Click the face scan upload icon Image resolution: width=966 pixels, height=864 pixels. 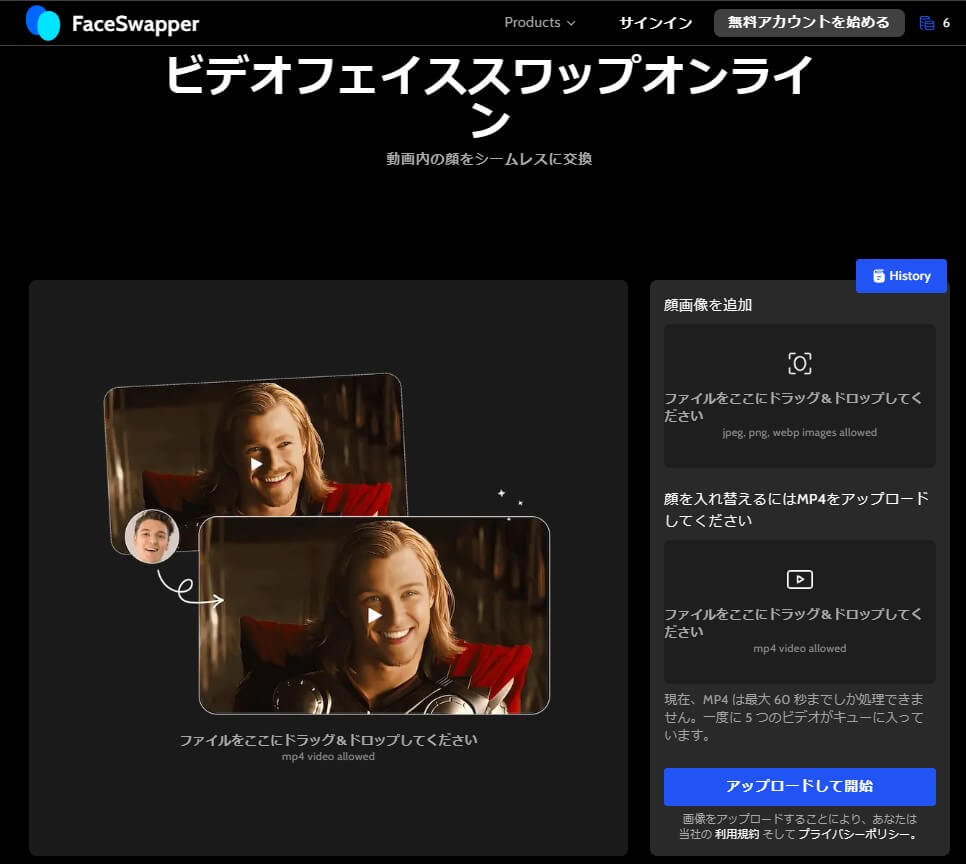pyautogui.click(x=800, y=364)
